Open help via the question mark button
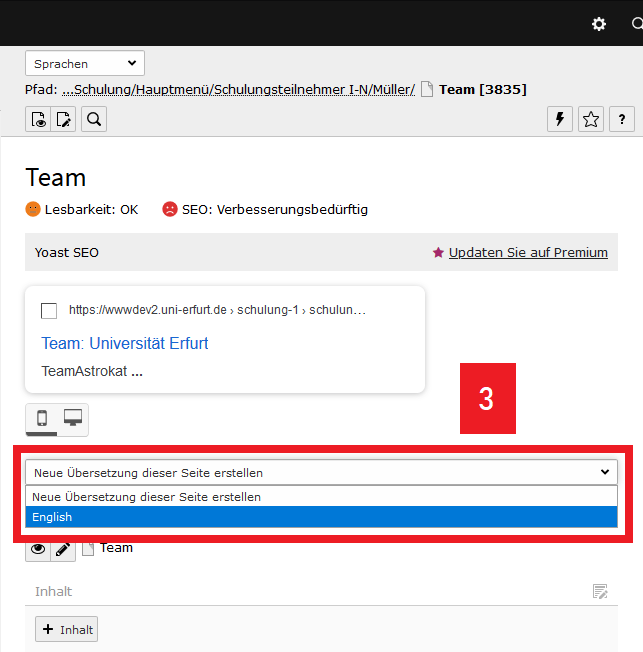The width and height of the screenshot is (643, 652). 622,120
